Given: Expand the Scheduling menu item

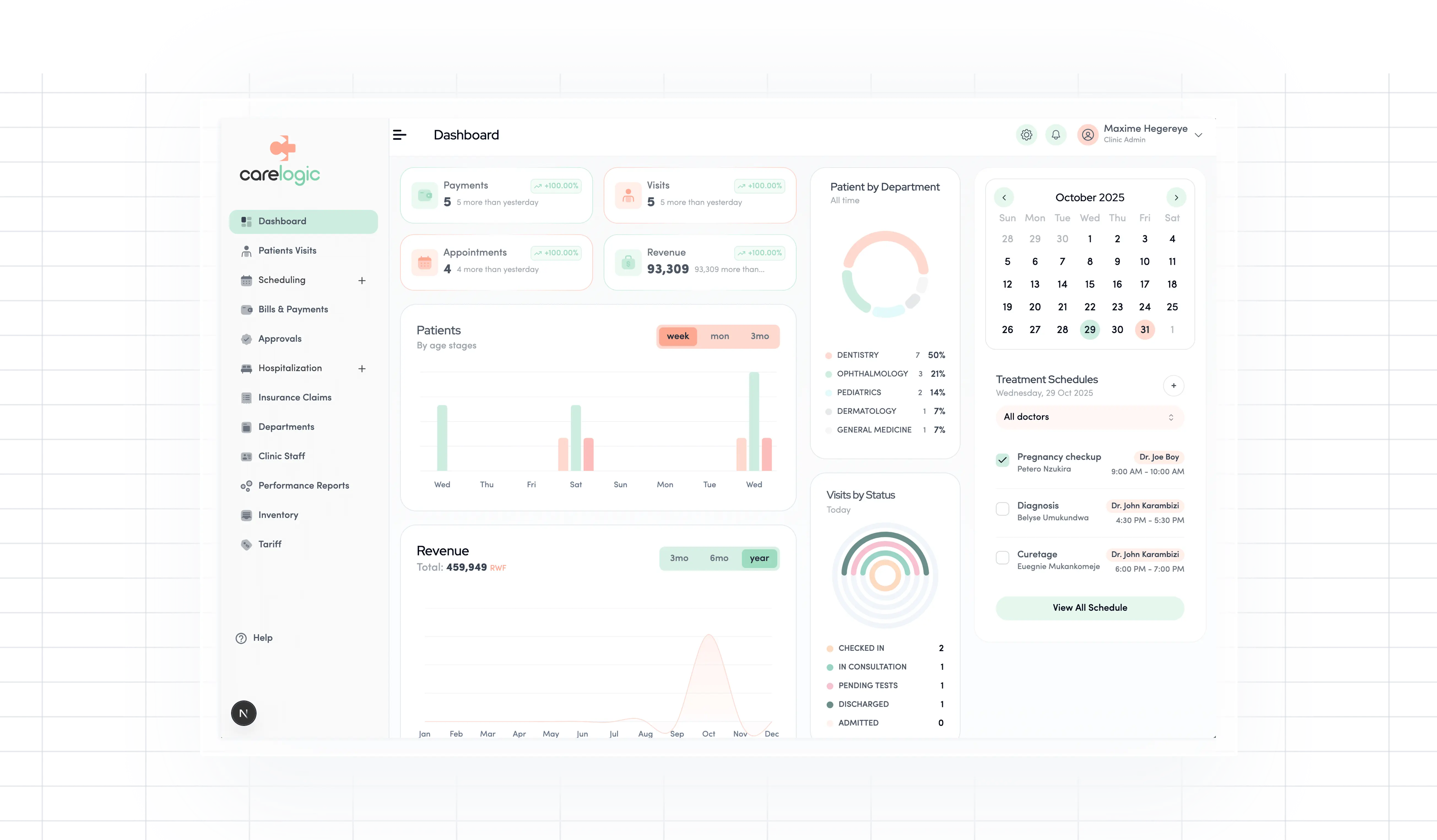Looking at the screenshot, I should (362, 280).
